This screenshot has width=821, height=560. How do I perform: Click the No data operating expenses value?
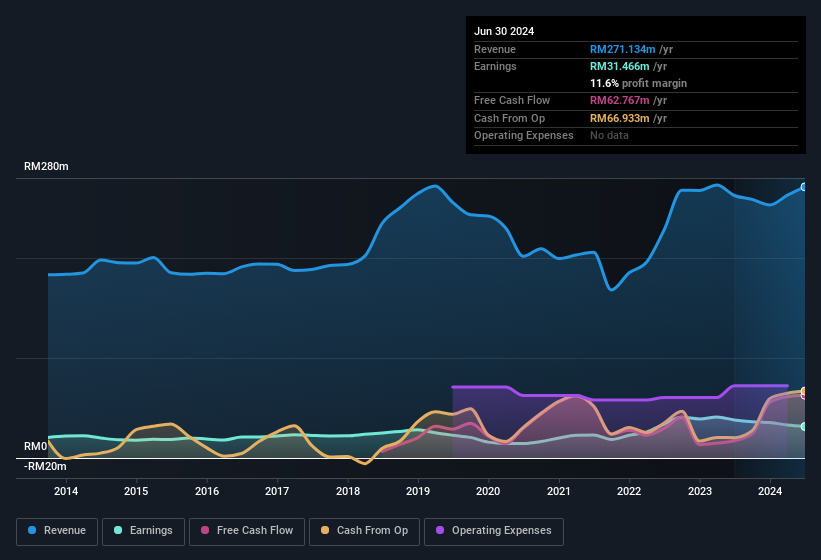(609, 136)
